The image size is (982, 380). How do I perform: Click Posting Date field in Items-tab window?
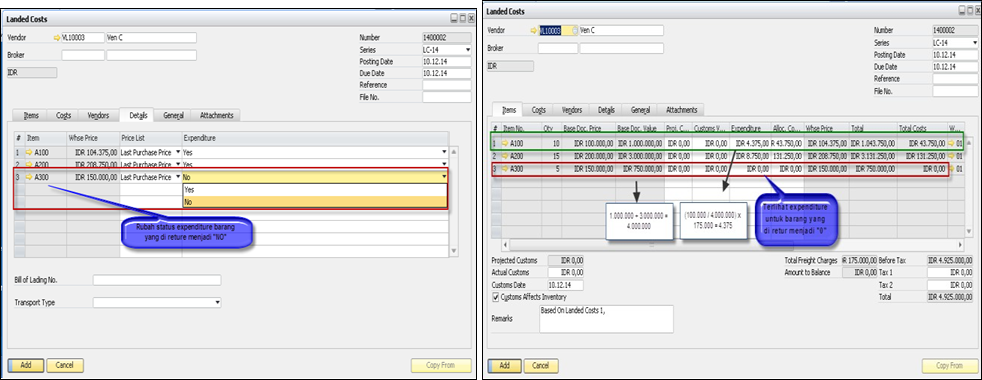coord(955,55)
